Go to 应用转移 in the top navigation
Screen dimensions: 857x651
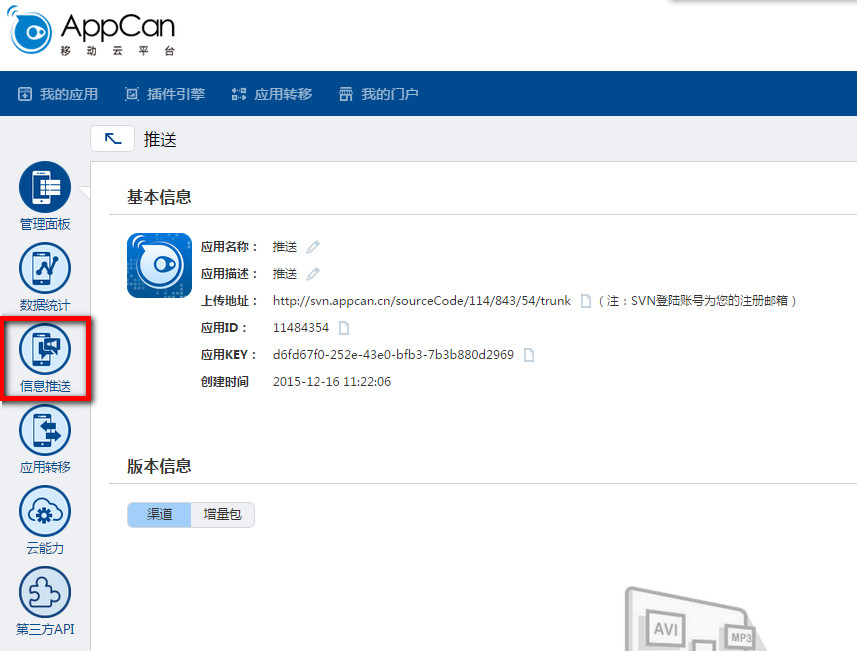tap(272, 94)
